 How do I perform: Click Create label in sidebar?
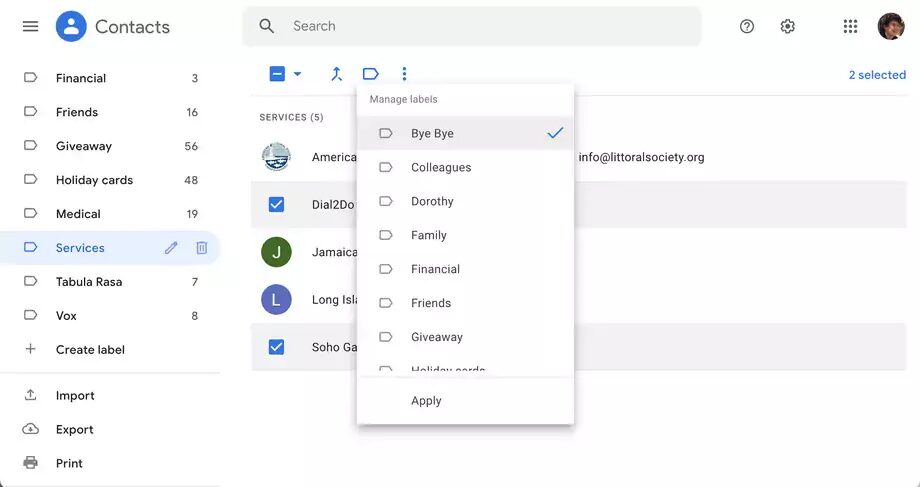tap(90, 350)
